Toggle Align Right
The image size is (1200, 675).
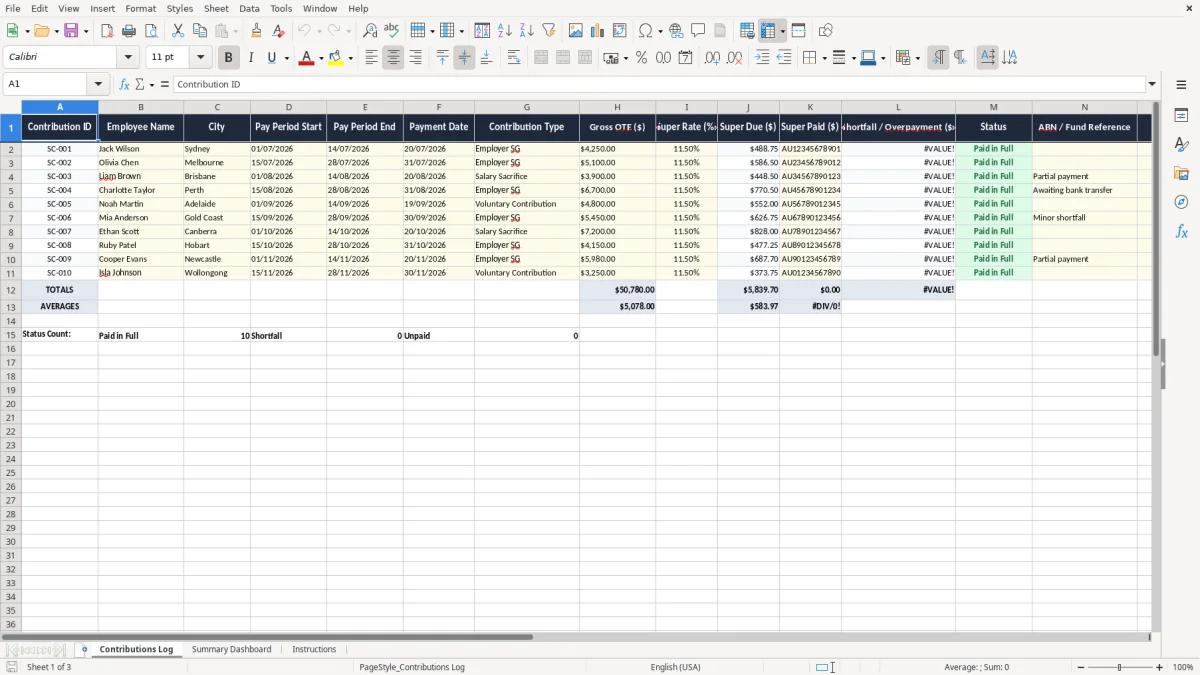415,58
